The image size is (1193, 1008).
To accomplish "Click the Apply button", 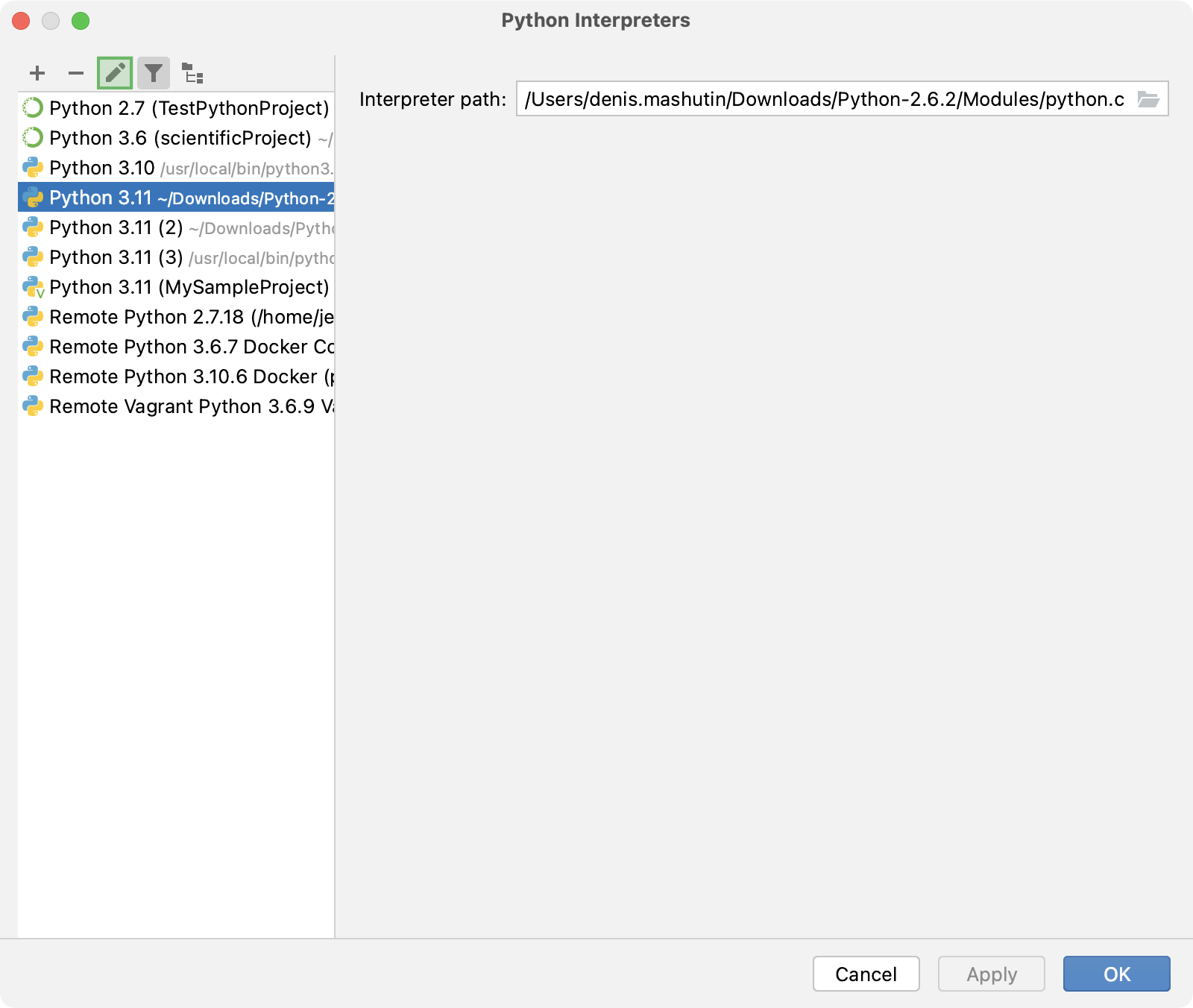I will tap(991, 974).
